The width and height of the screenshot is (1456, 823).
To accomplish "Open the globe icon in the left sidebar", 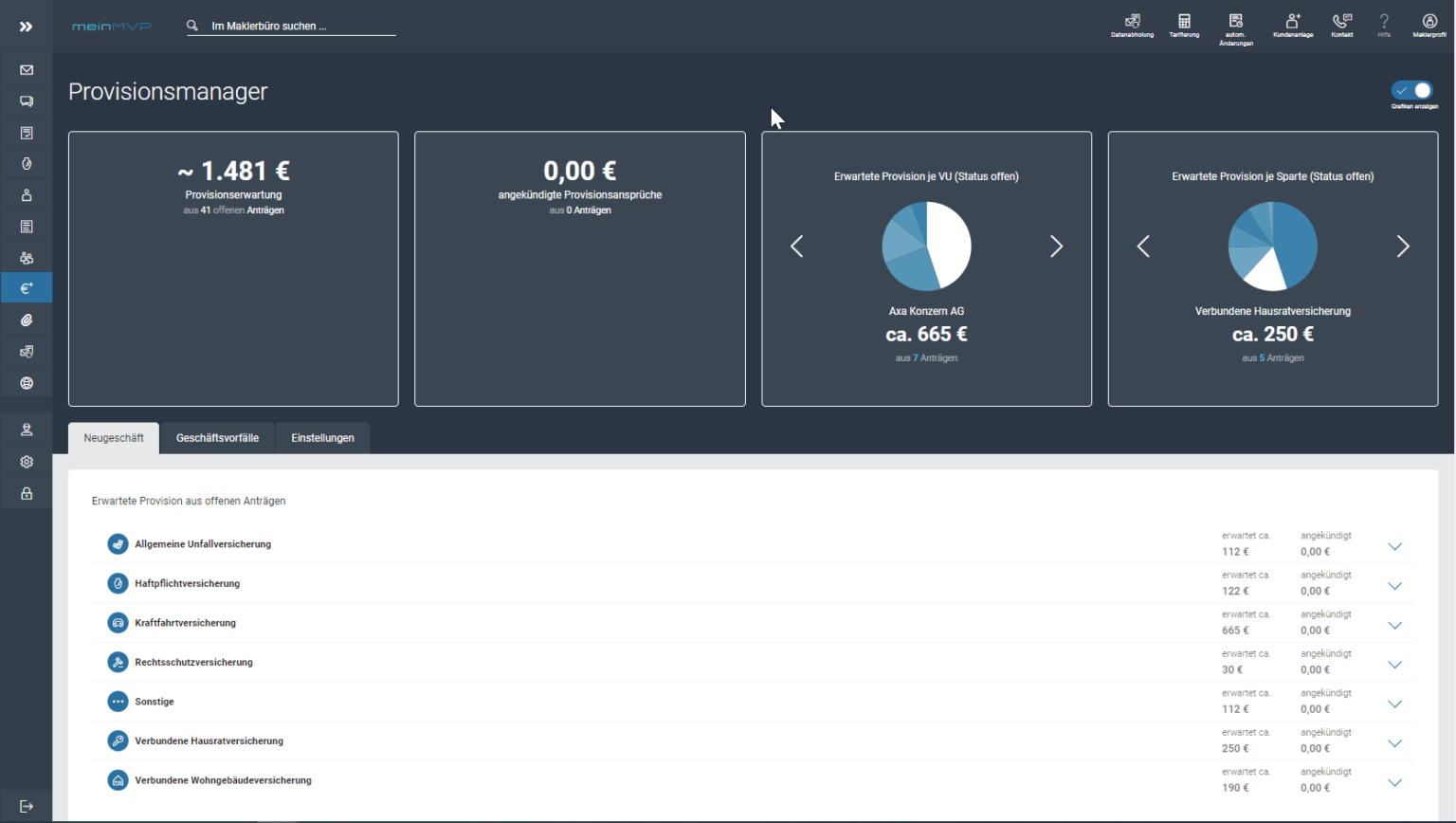I will coord(26,382).
